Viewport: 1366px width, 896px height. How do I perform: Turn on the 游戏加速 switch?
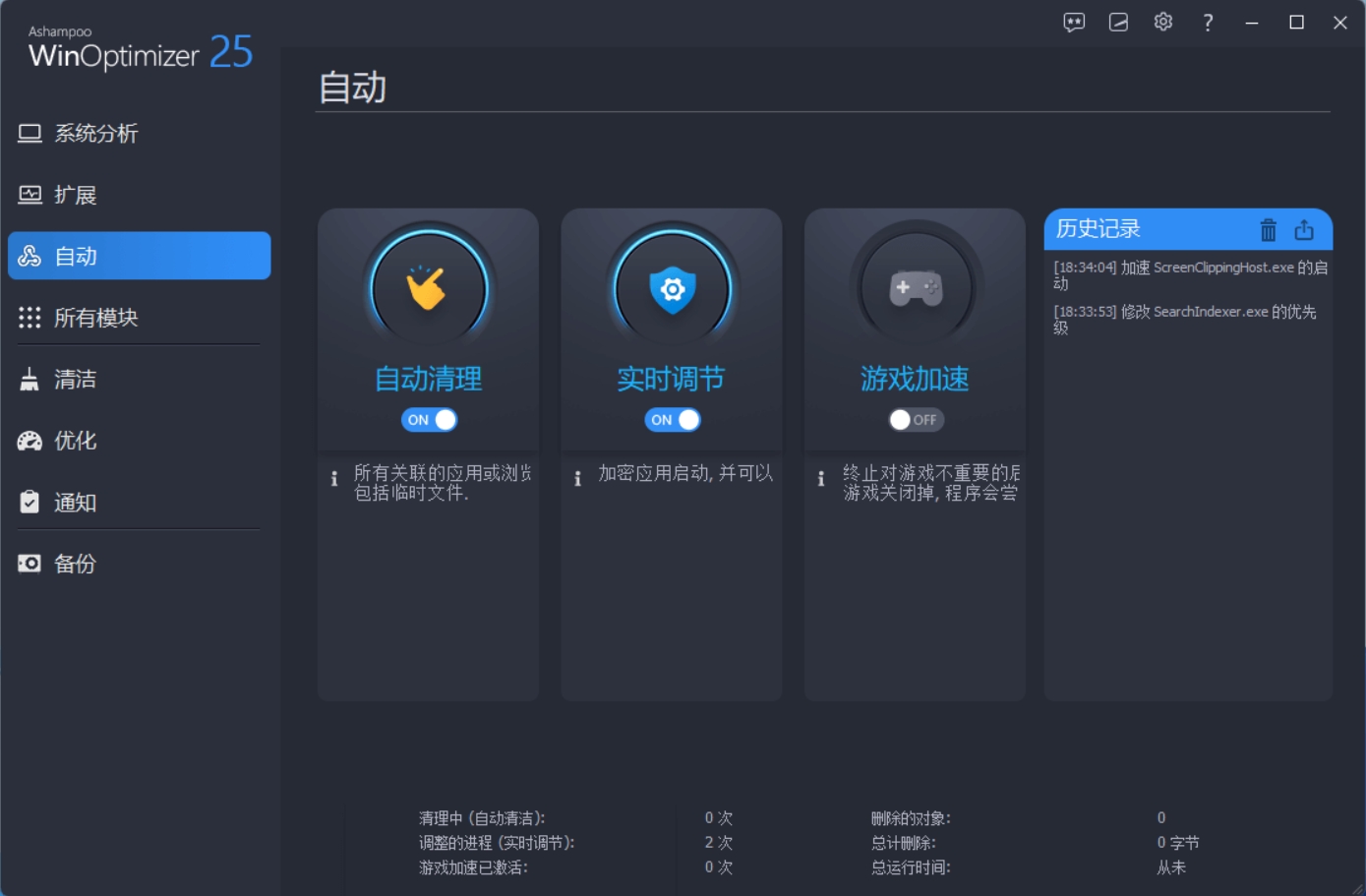click(x=916, y=420)
